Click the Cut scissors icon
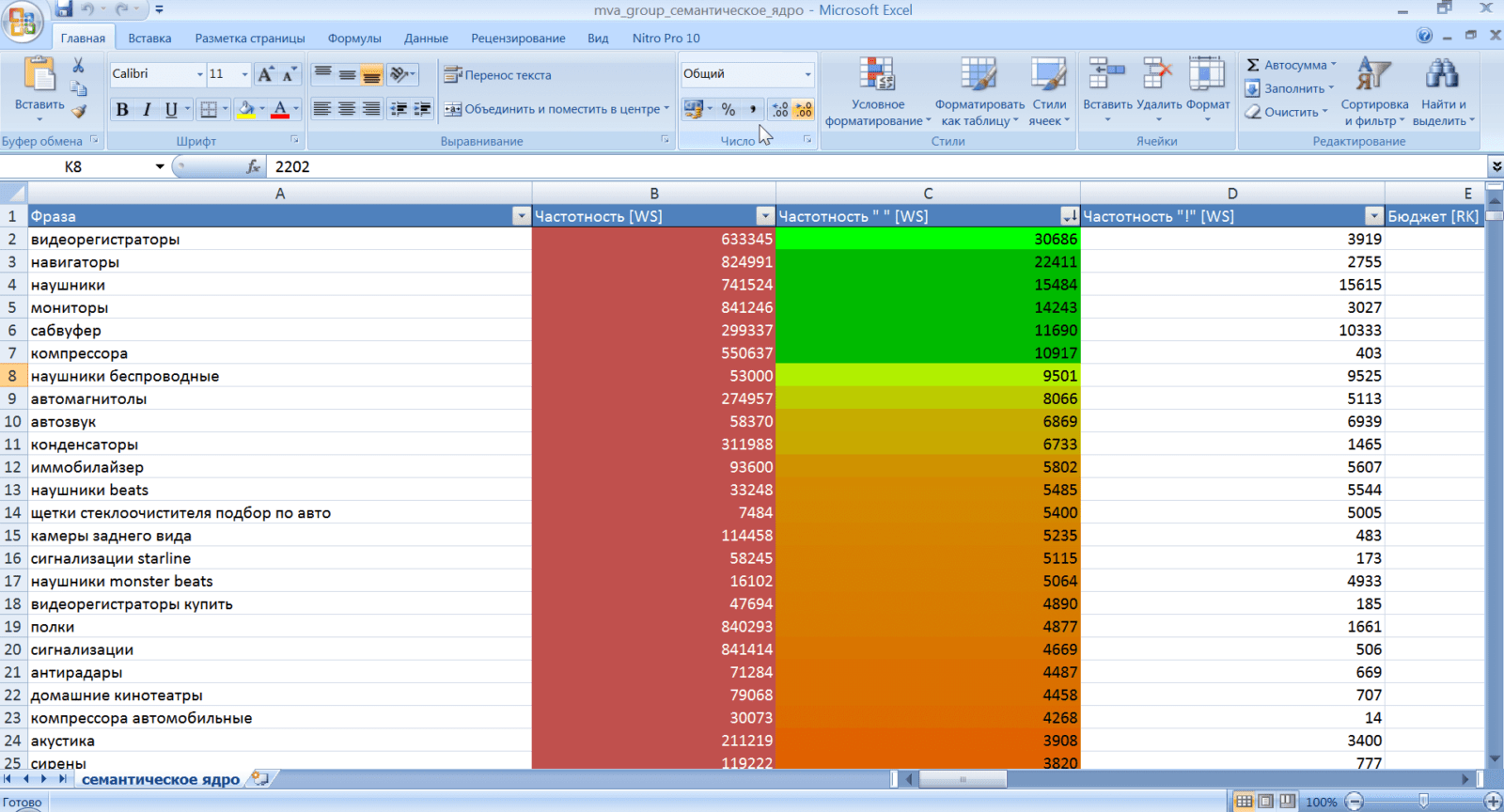1504x812 pixels. pos(78,65)
